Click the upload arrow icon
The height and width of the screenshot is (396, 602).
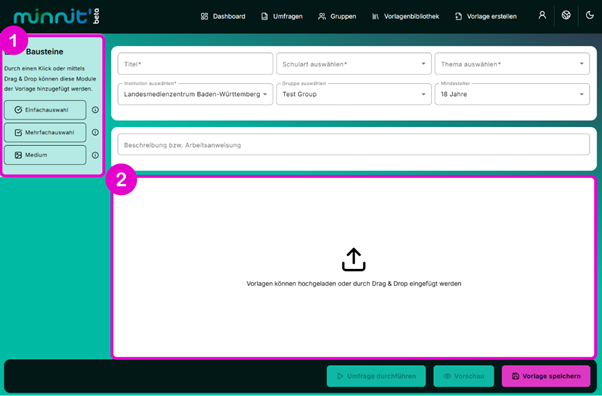coord(354,260)
